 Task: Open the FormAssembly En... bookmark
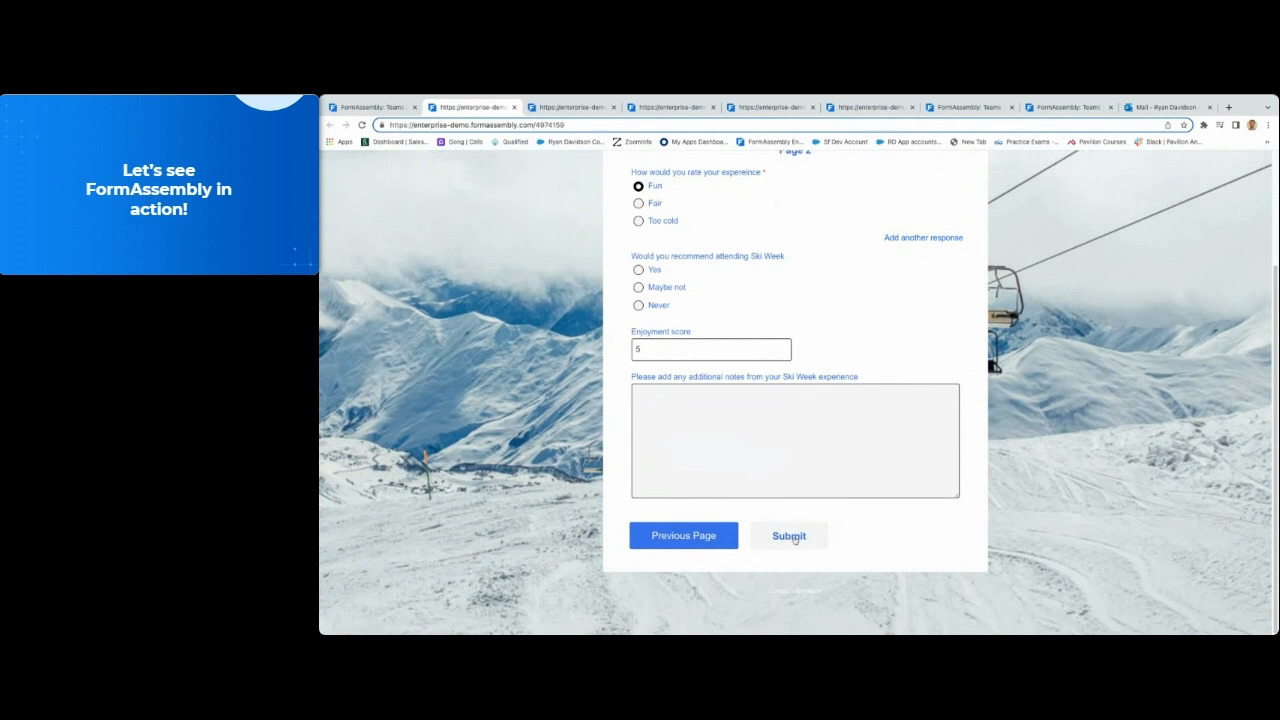(770, 142)
